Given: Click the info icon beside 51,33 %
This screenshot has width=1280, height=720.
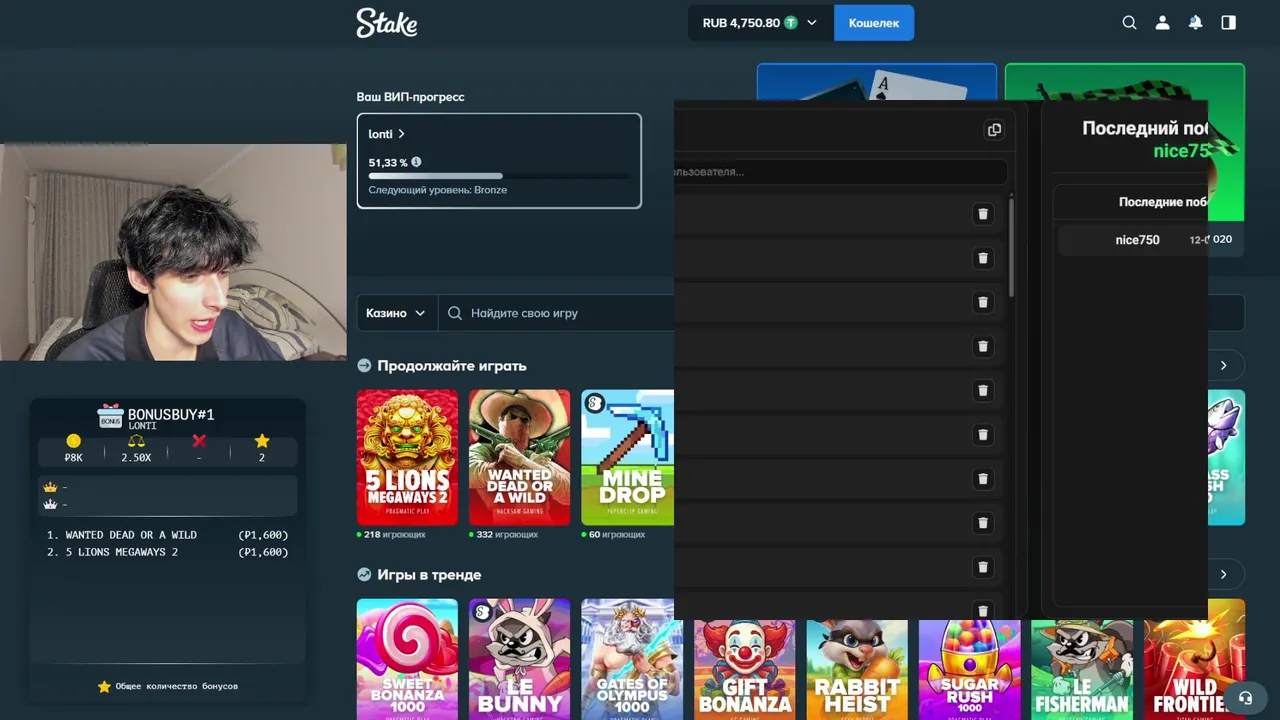Looking at the screenshot, I should point(416,161).
